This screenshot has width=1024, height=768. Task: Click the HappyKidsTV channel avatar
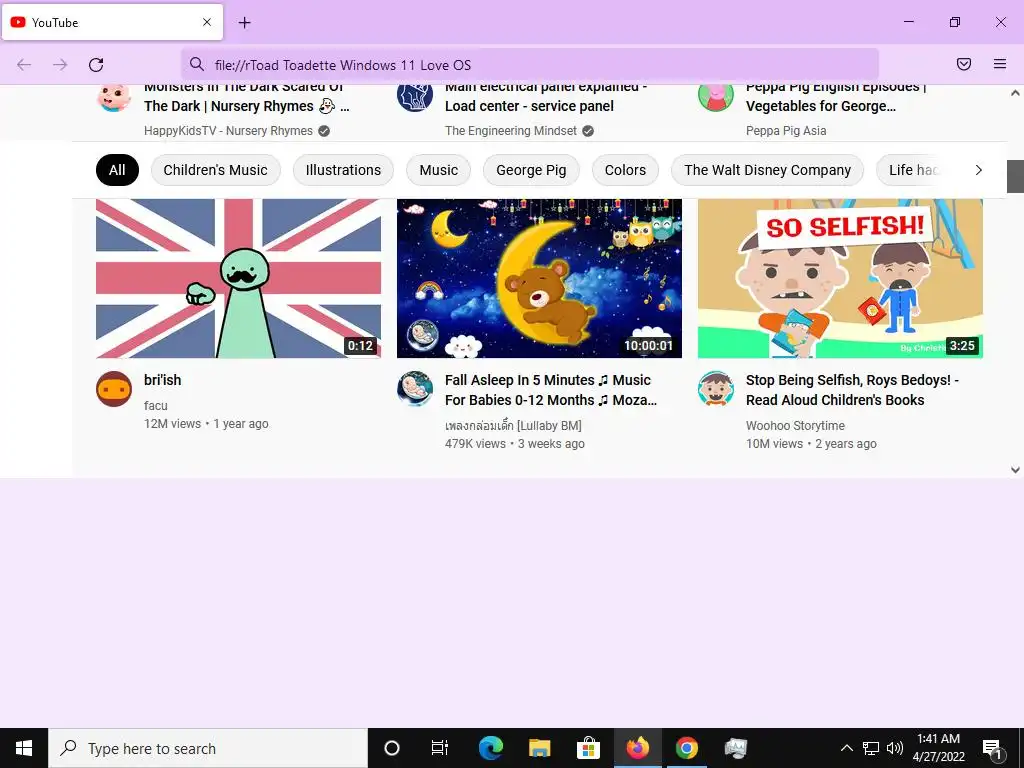coord(114,97)
